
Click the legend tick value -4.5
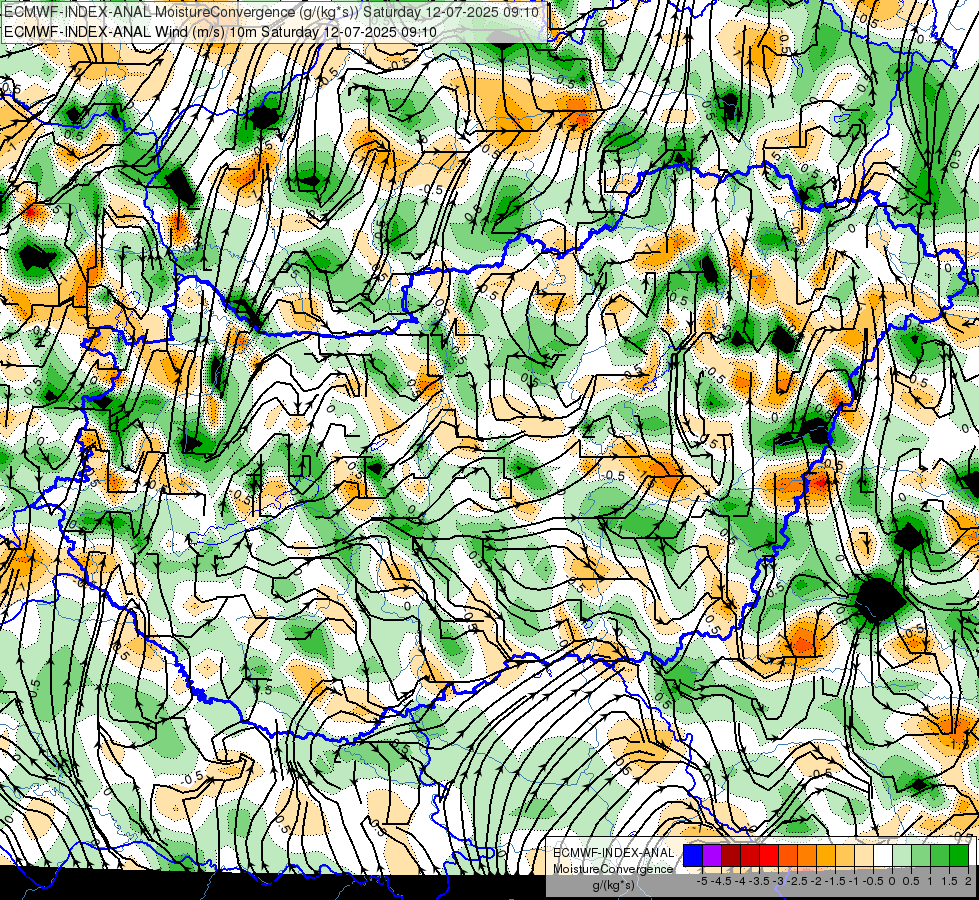[722, 881]
